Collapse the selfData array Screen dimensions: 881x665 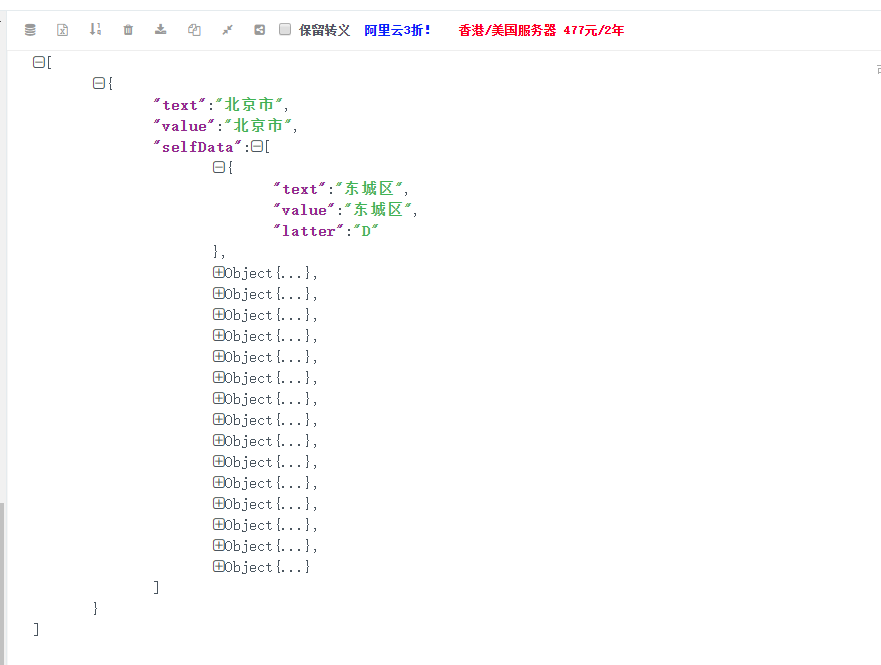point(257,147)
